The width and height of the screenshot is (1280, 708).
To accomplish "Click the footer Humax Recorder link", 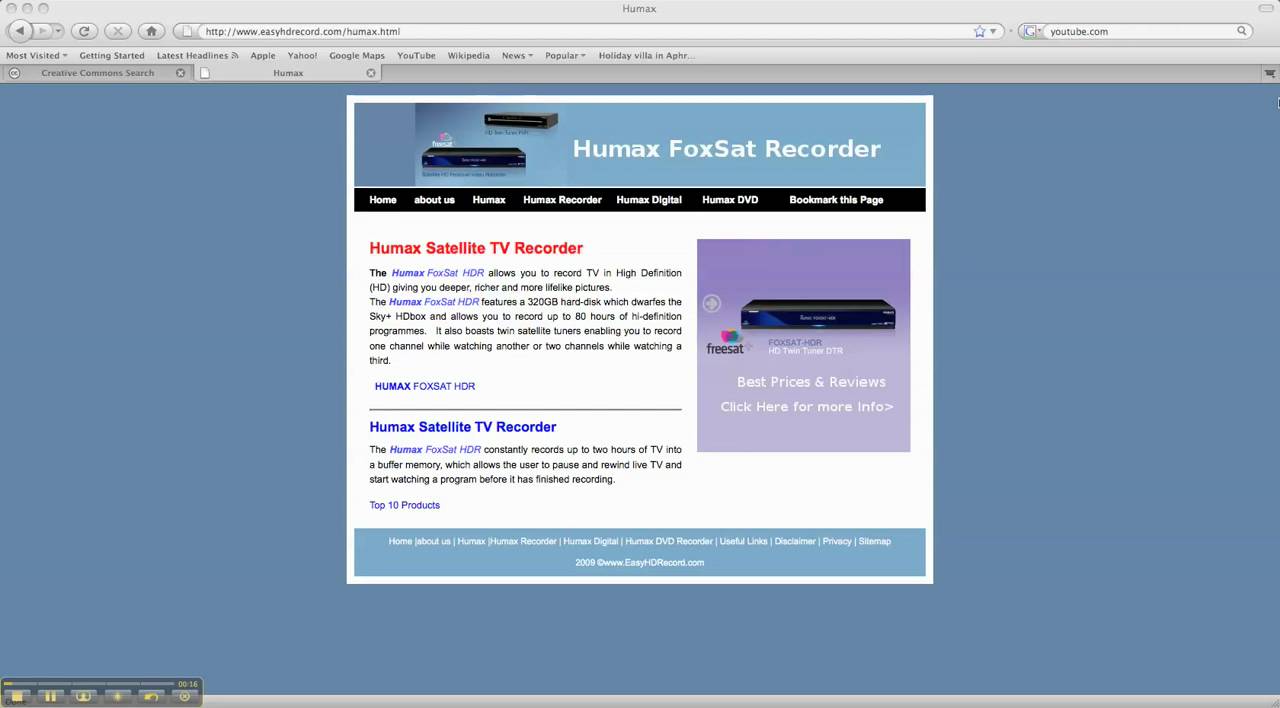I will [524, 541].
